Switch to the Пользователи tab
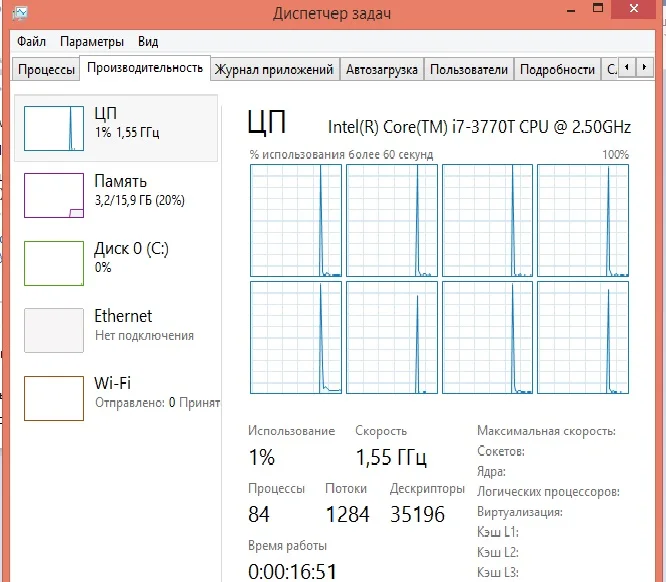666x582 pixels. click(469, 69)
